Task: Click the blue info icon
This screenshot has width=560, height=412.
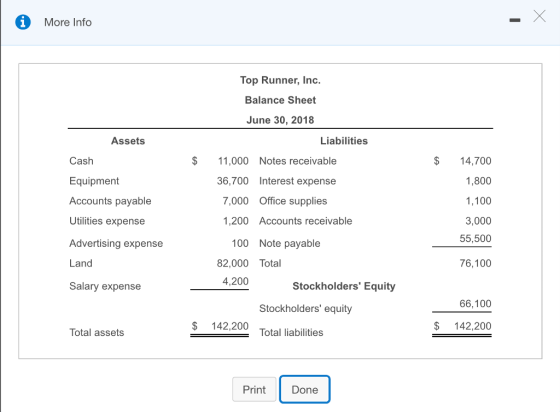Action: [x=23, y=22]
